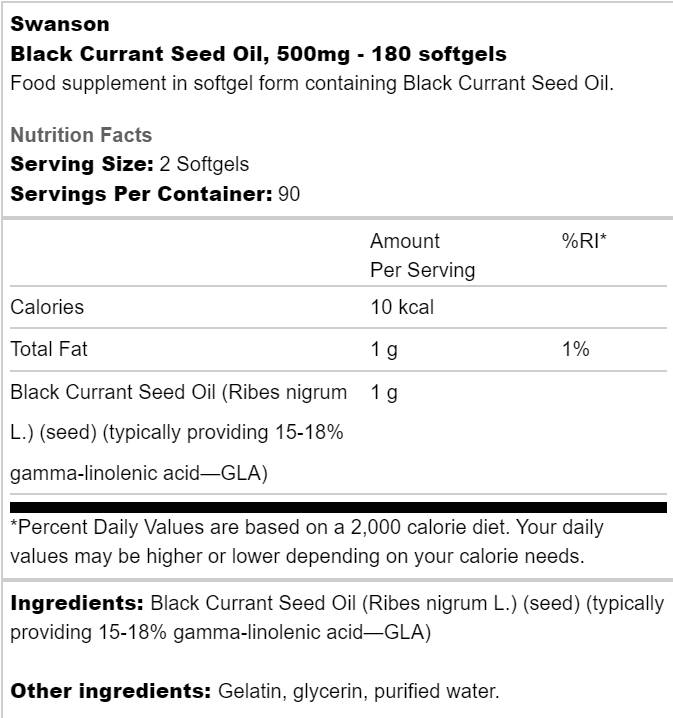Click the Black Currant Seed Oil product title

pyautogui.click(x=258, y=53)
